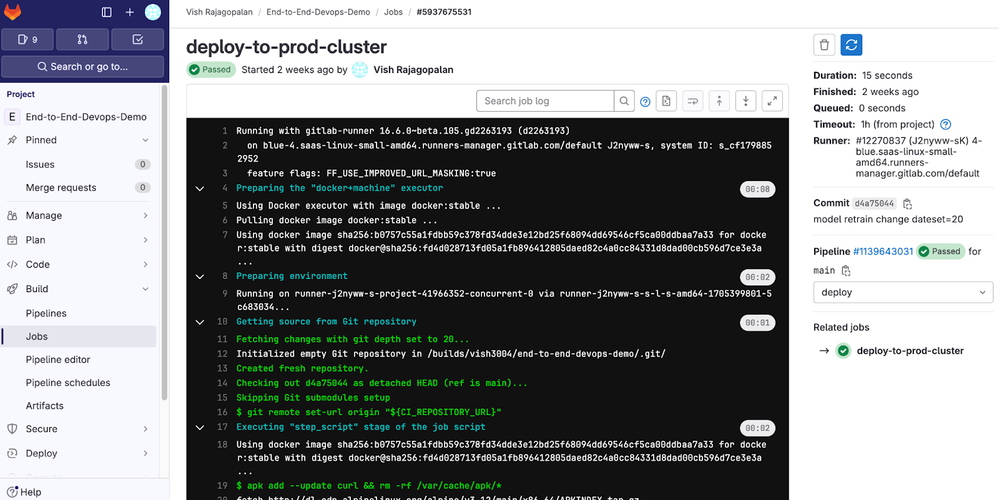
Task: Erase the job log trash button
Action: coord(824,45)
